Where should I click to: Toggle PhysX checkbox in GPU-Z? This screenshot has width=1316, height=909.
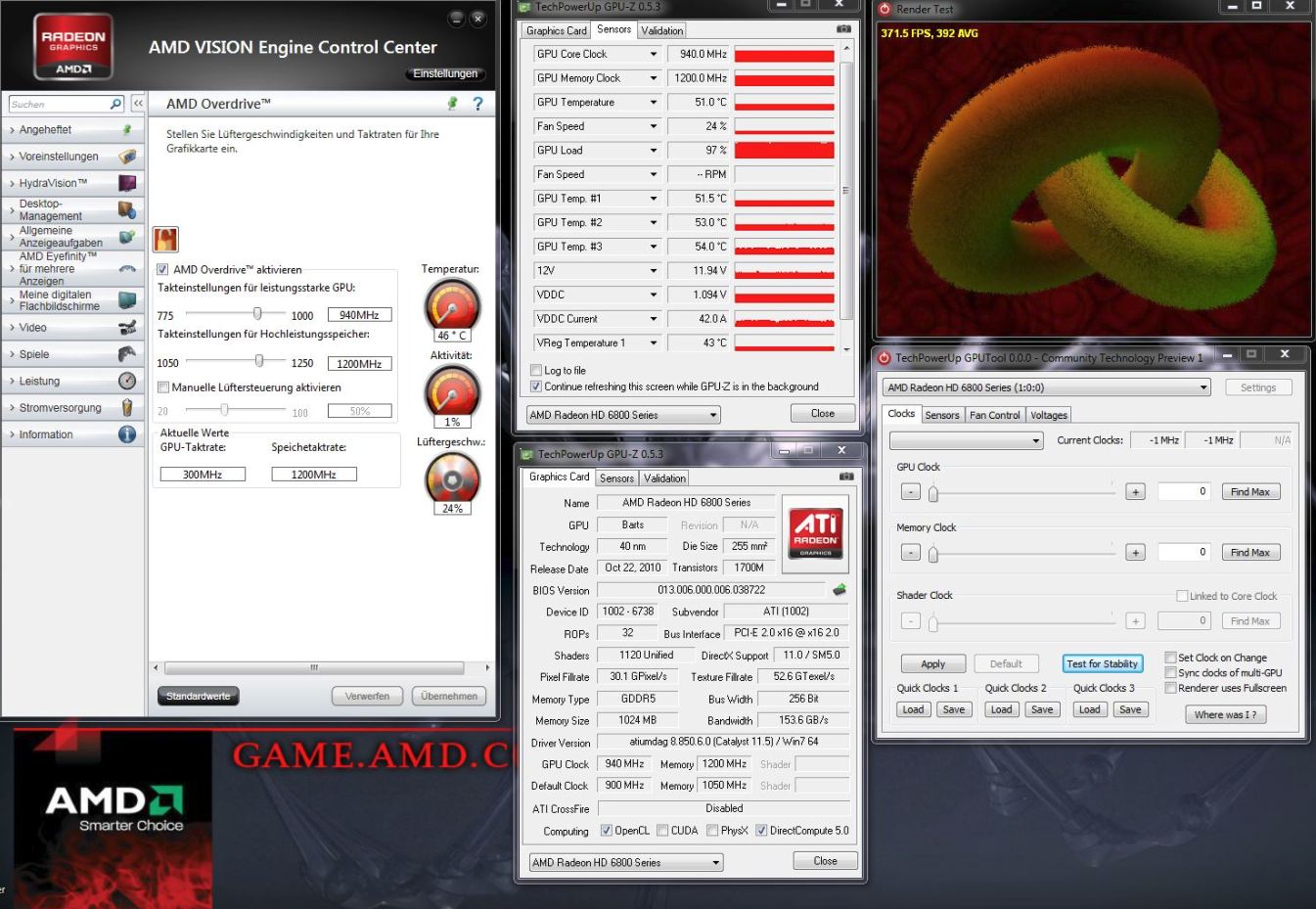(712, 830)
